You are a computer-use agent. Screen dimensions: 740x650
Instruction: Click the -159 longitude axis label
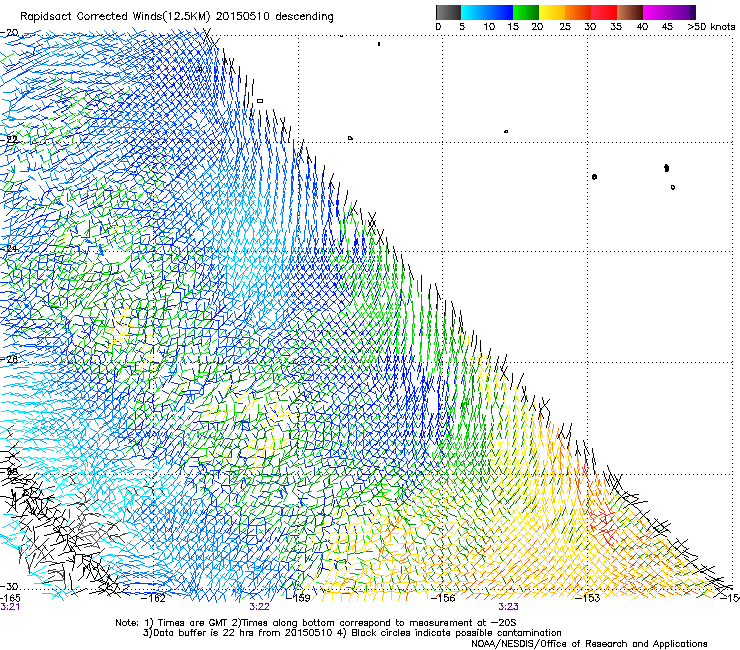299,598
